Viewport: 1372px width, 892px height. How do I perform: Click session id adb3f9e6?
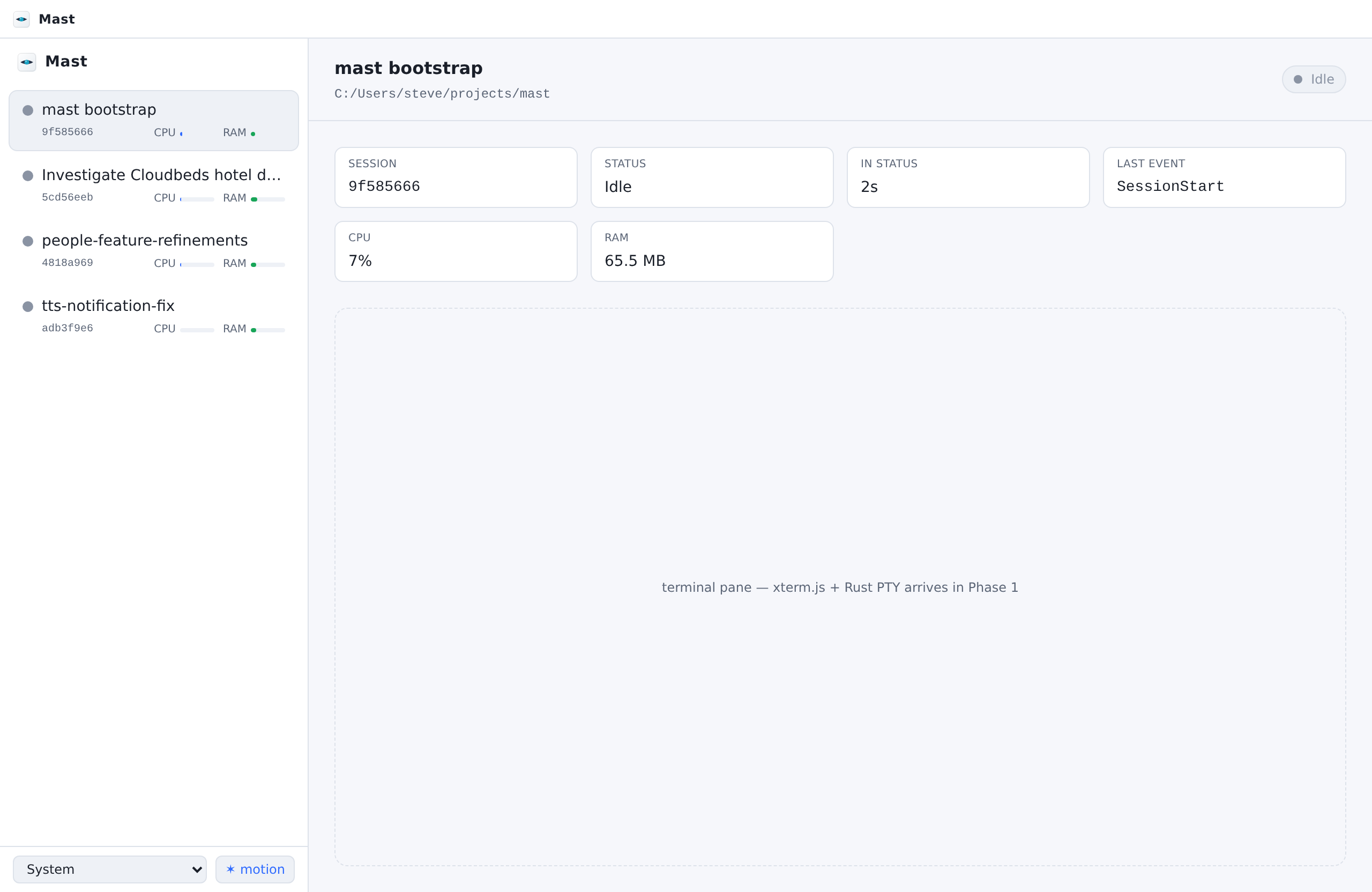coord(68,328)
